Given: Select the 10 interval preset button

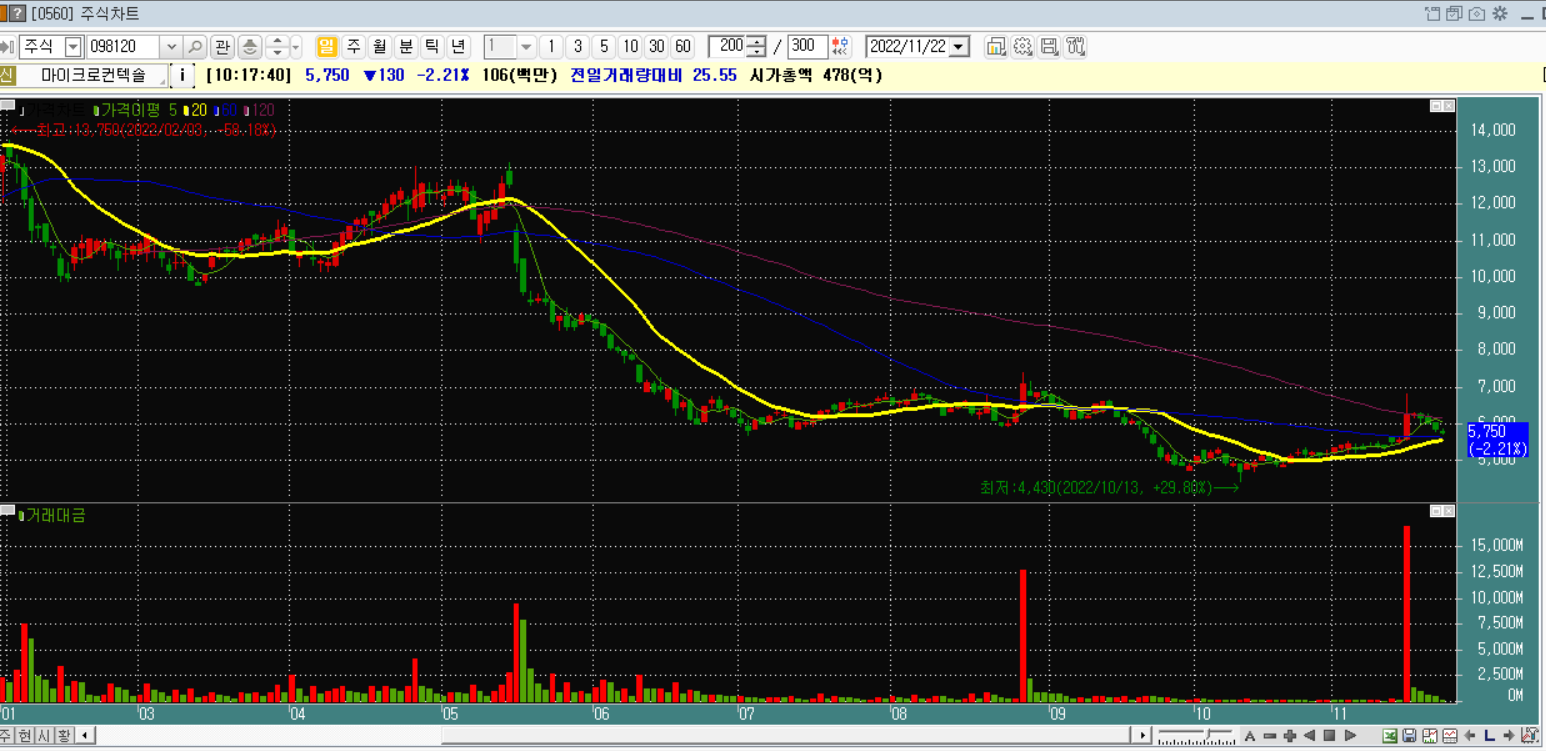Looking at the screenshot, I should [x=630, y=46].
